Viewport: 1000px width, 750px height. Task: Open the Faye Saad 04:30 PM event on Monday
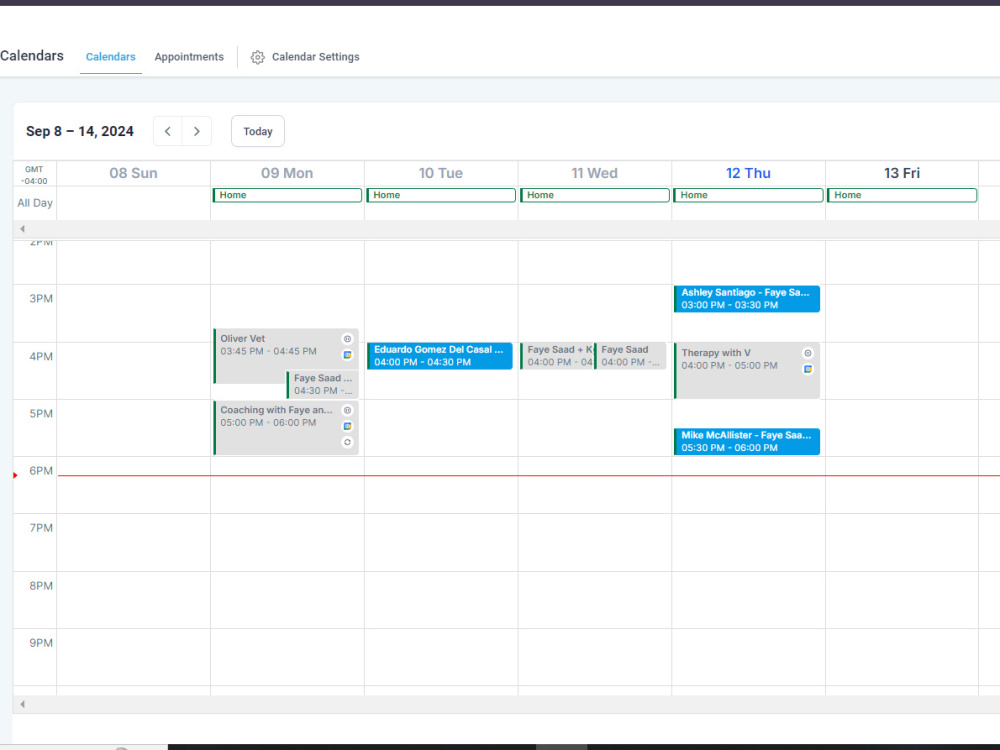pyautogui.click(x=323, y=385)
